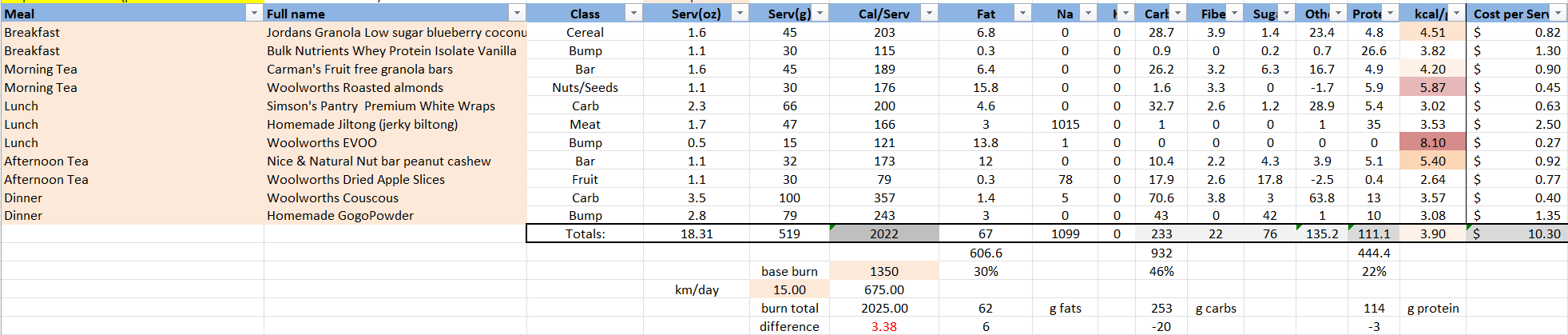Select the Simson's Pantry Premium White Wraps cell
The height and width of the screenshot is (335, 1568).
(x=395, y=106)
